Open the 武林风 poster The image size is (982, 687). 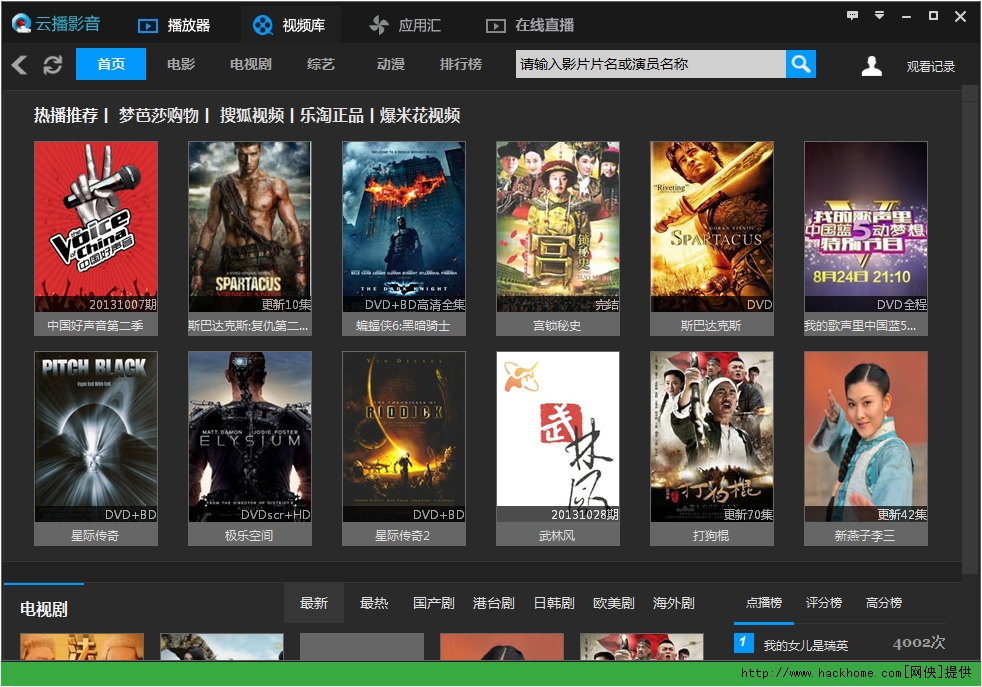[558, 436]
